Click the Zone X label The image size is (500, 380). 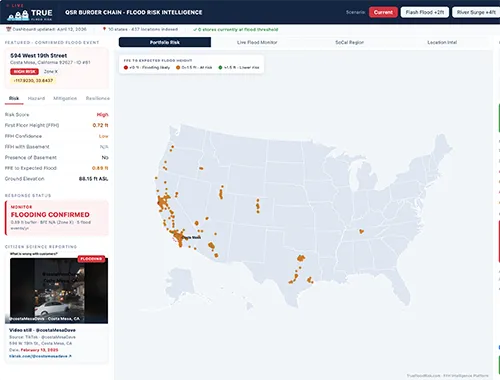point(51,72)
